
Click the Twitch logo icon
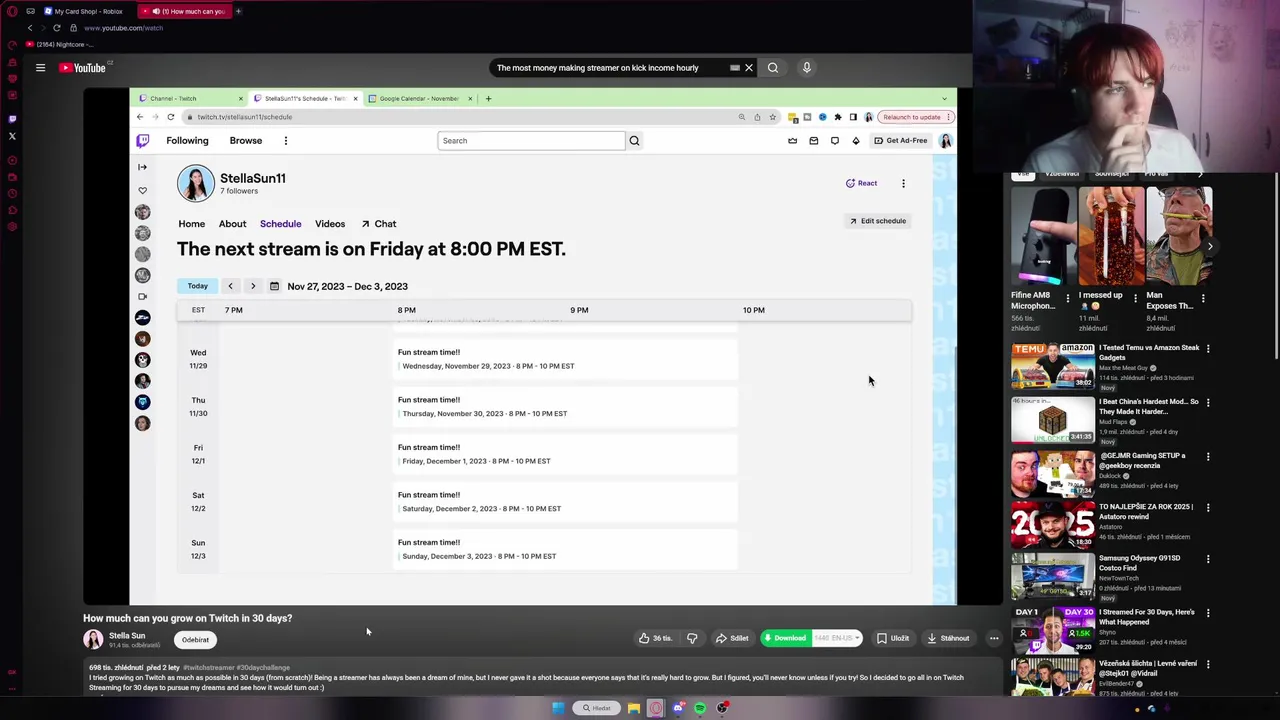point(143,141)
